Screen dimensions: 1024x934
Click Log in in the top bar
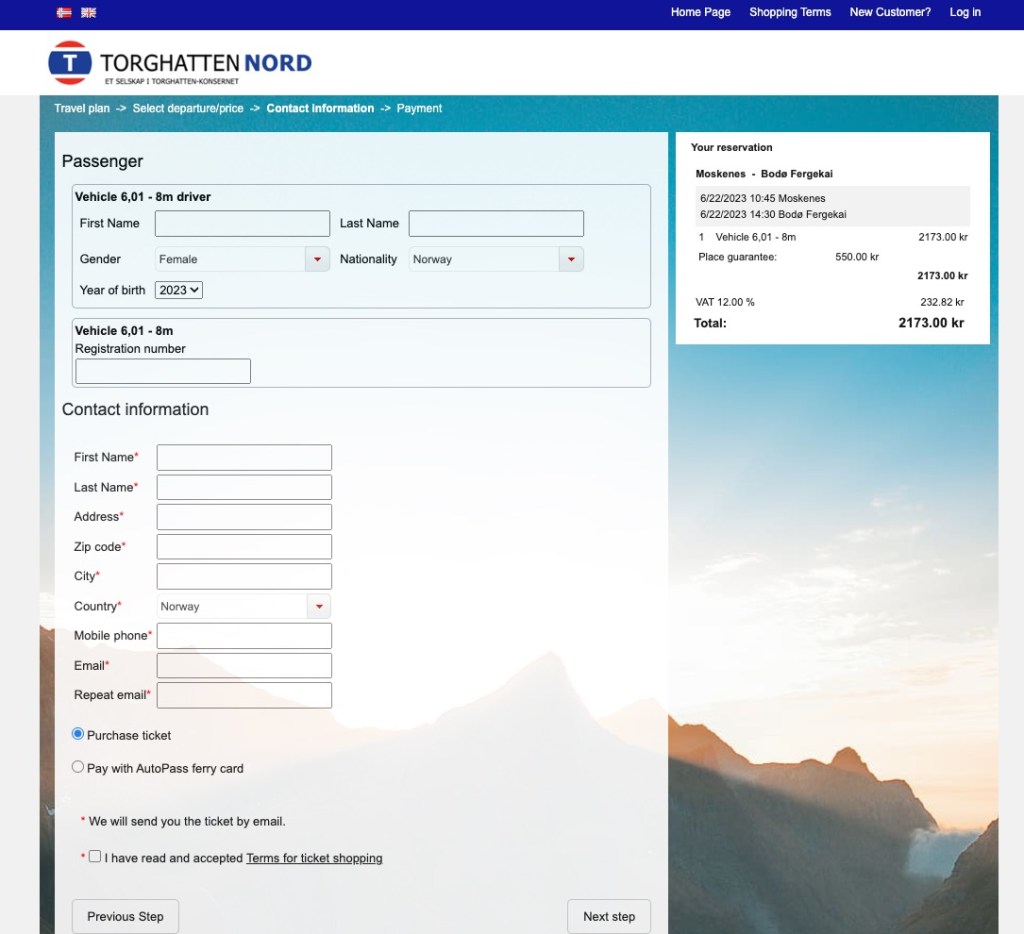[x=965, y=12]
